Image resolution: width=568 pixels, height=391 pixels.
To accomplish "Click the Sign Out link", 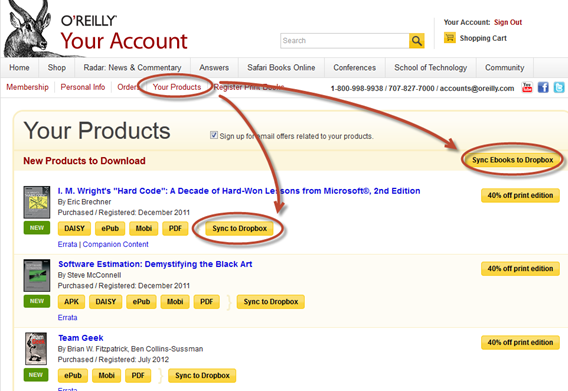I will pyautogui.click(x=508, y=22).
